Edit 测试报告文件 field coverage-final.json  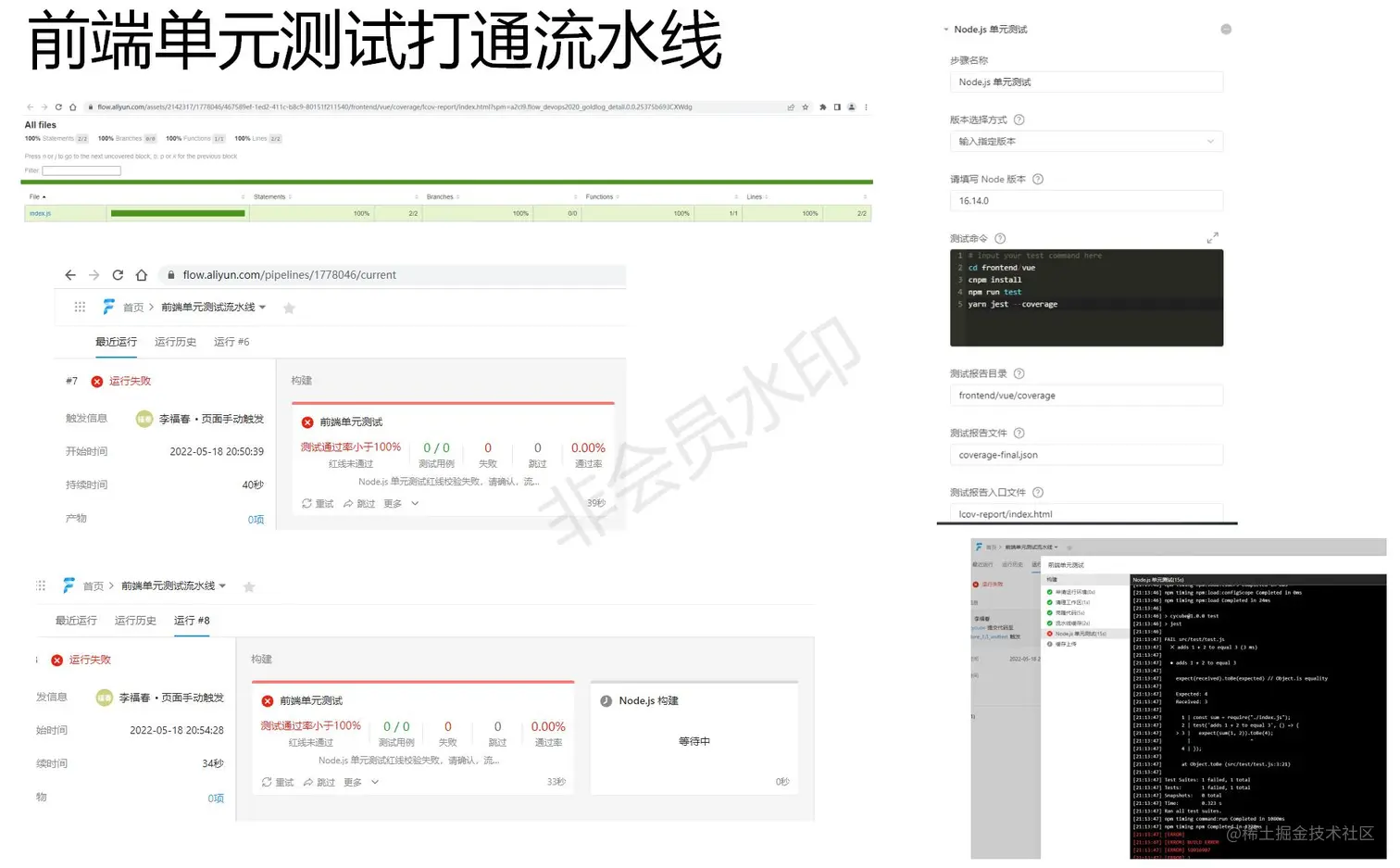tap(1086, 455)
